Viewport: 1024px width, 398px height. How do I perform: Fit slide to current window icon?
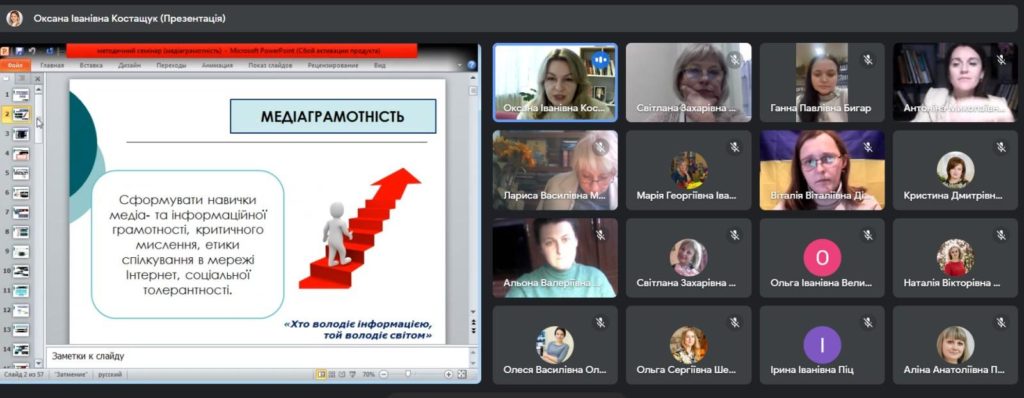[x=462, y=374]
